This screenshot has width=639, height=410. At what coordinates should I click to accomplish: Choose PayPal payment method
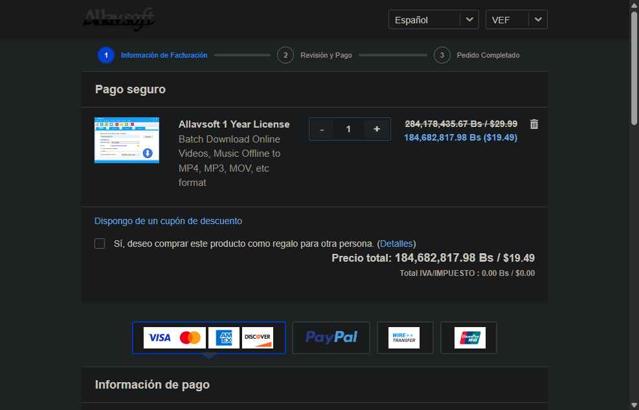point(331,337)
